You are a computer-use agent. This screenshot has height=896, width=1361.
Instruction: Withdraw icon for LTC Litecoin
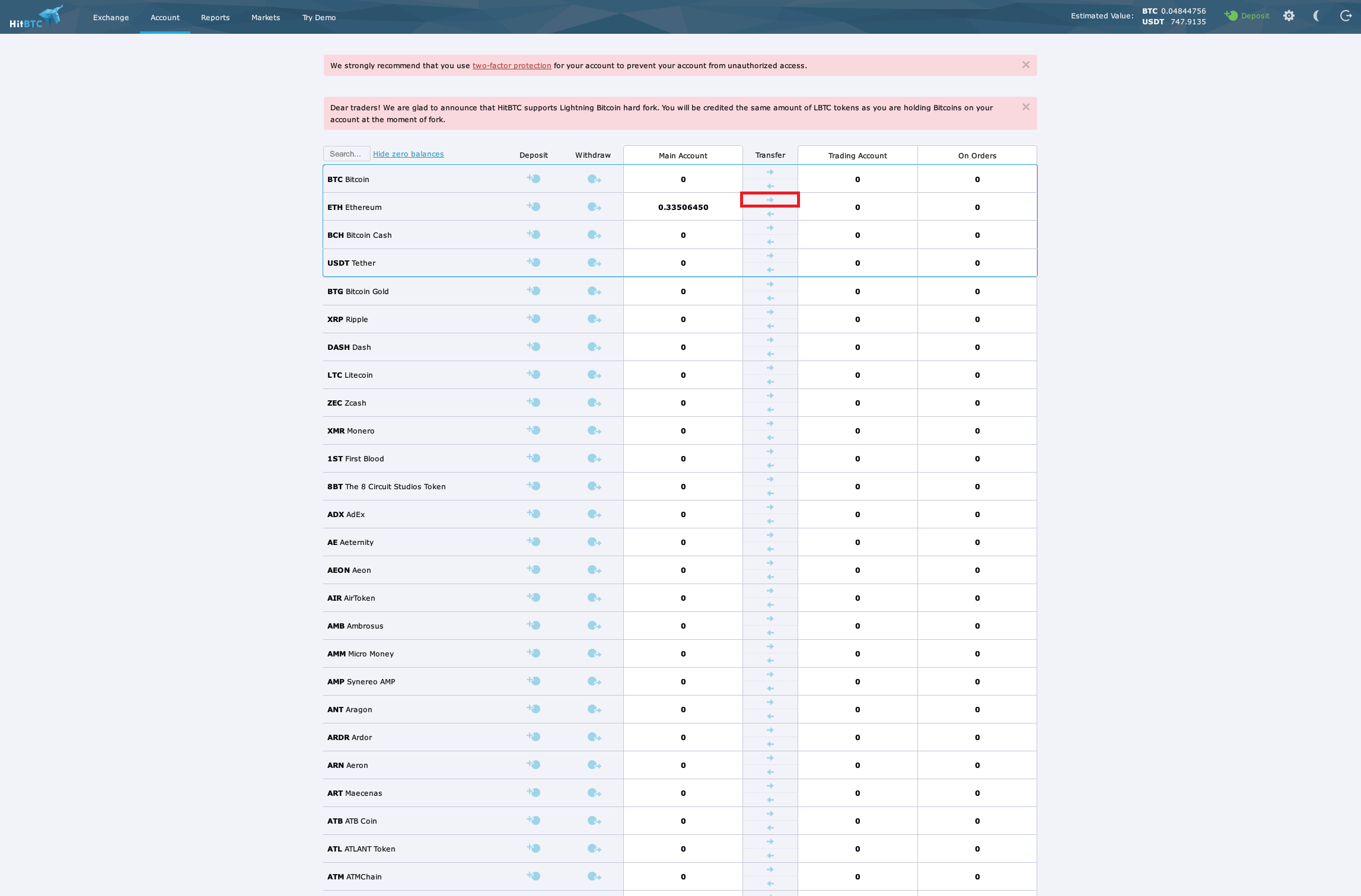click(x=594, y=375)
